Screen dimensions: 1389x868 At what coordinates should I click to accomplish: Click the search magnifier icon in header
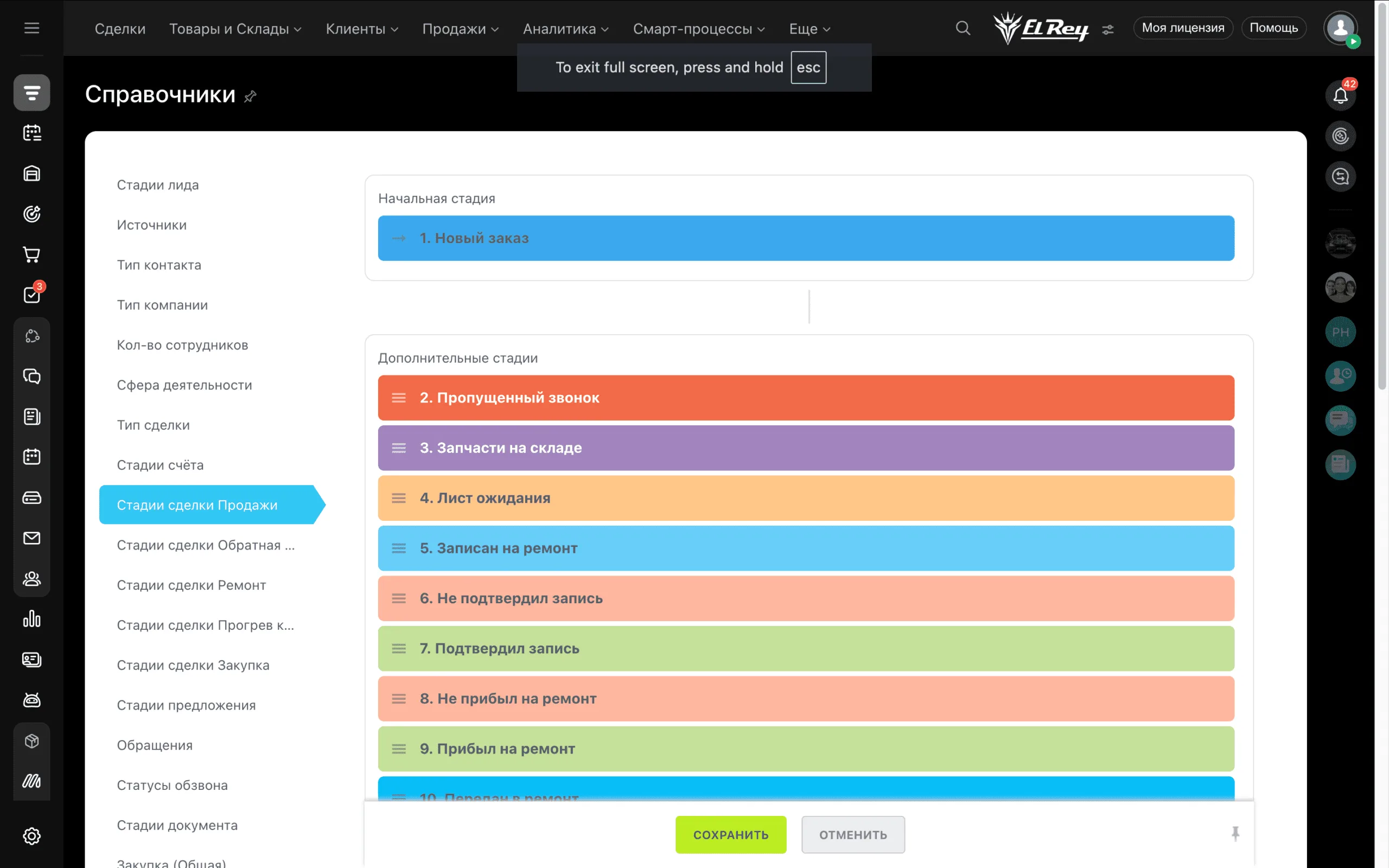[963, 28]
